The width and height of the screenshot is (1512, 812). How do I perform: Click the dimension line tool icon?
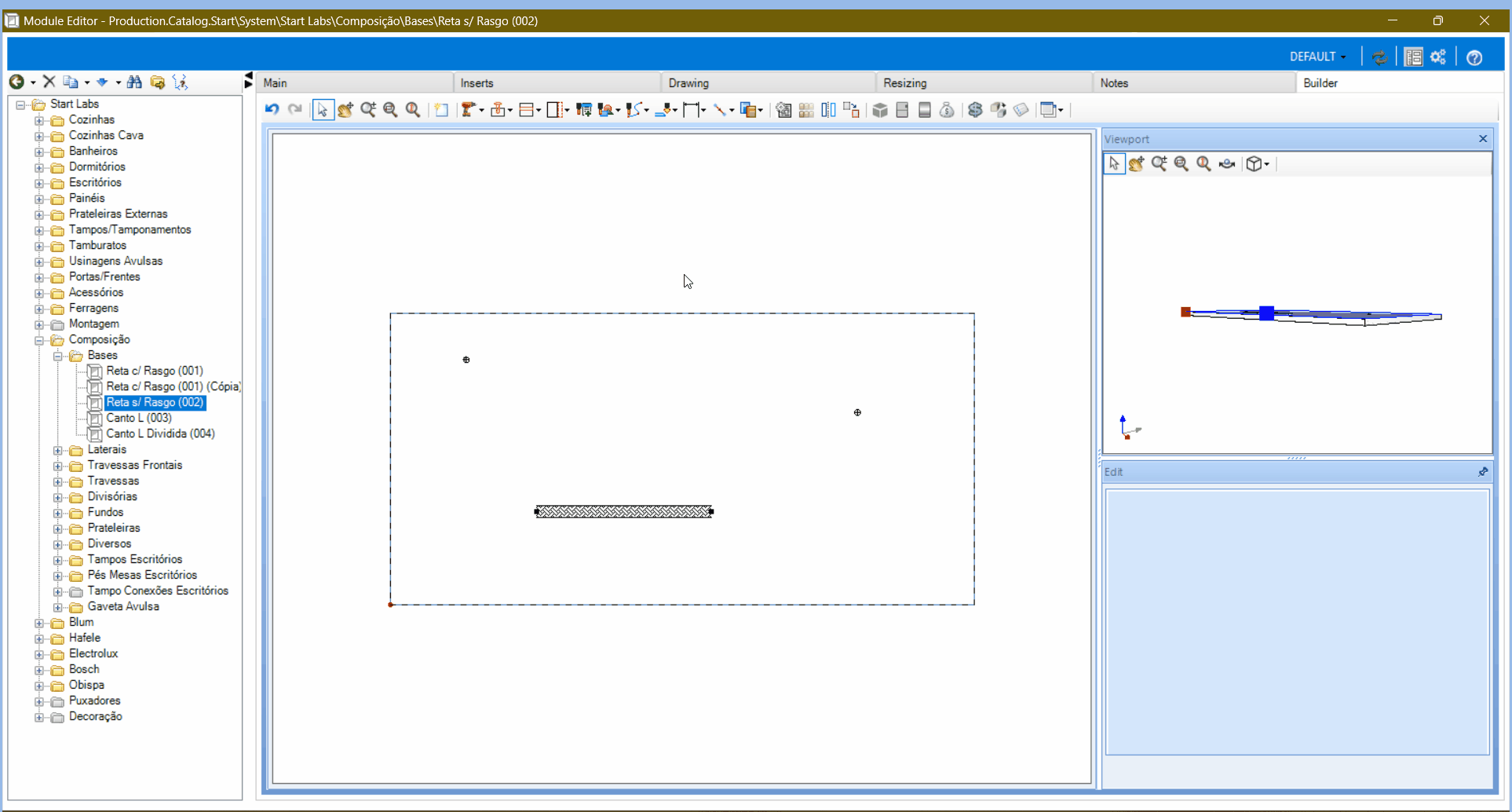691,110
